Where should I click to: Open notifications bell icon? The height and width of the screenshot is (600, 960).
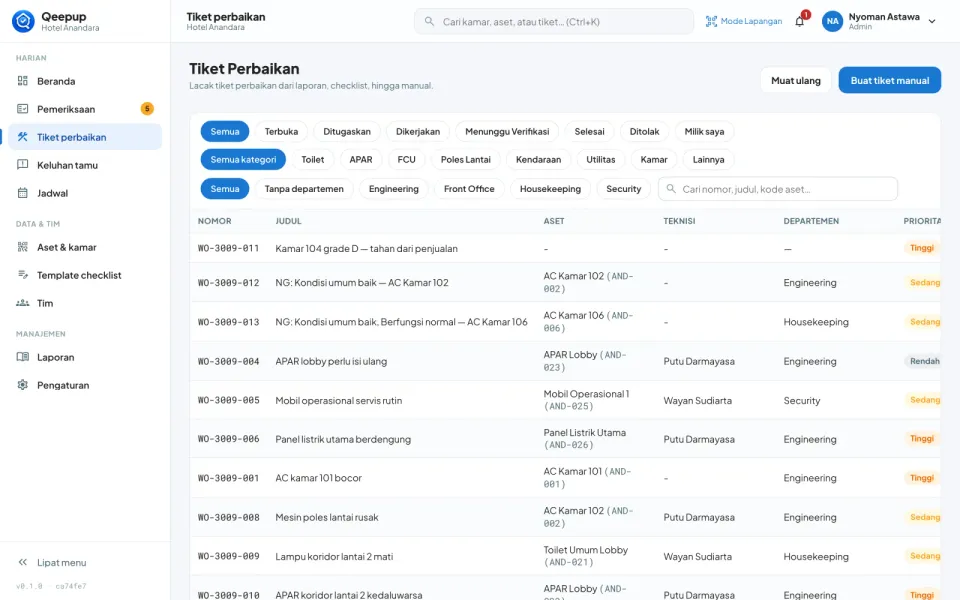coord(800,21)
